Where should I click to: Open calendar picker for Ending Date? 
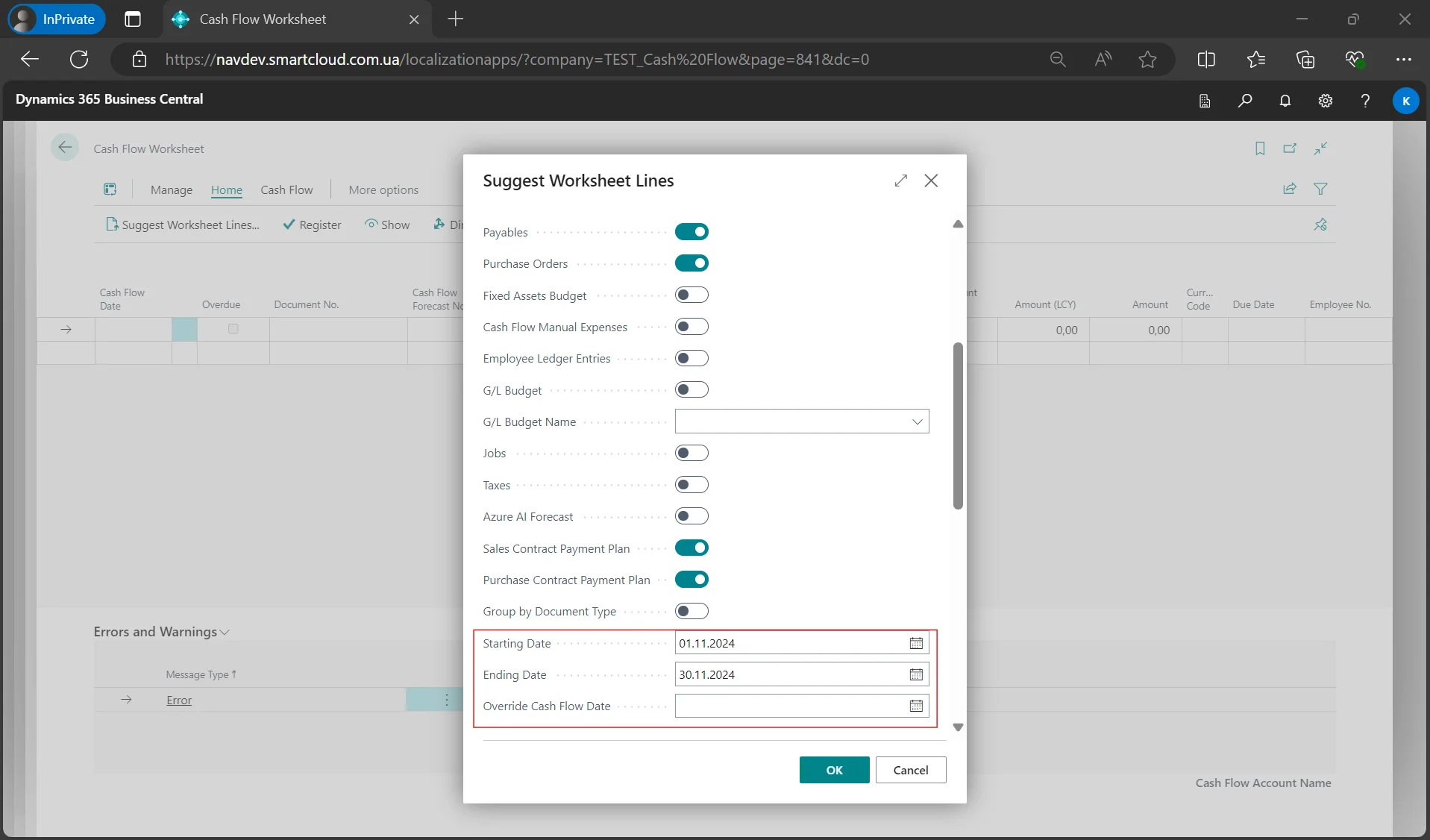tap(916, 674)
